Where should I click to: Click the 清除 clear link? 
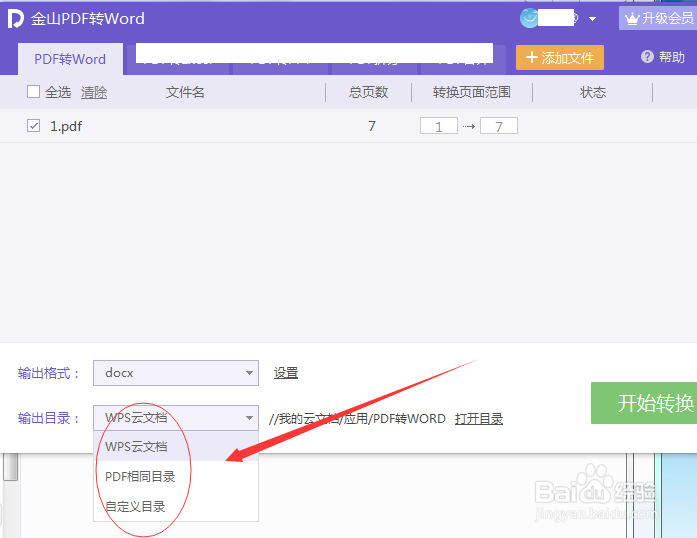[94, 92]
